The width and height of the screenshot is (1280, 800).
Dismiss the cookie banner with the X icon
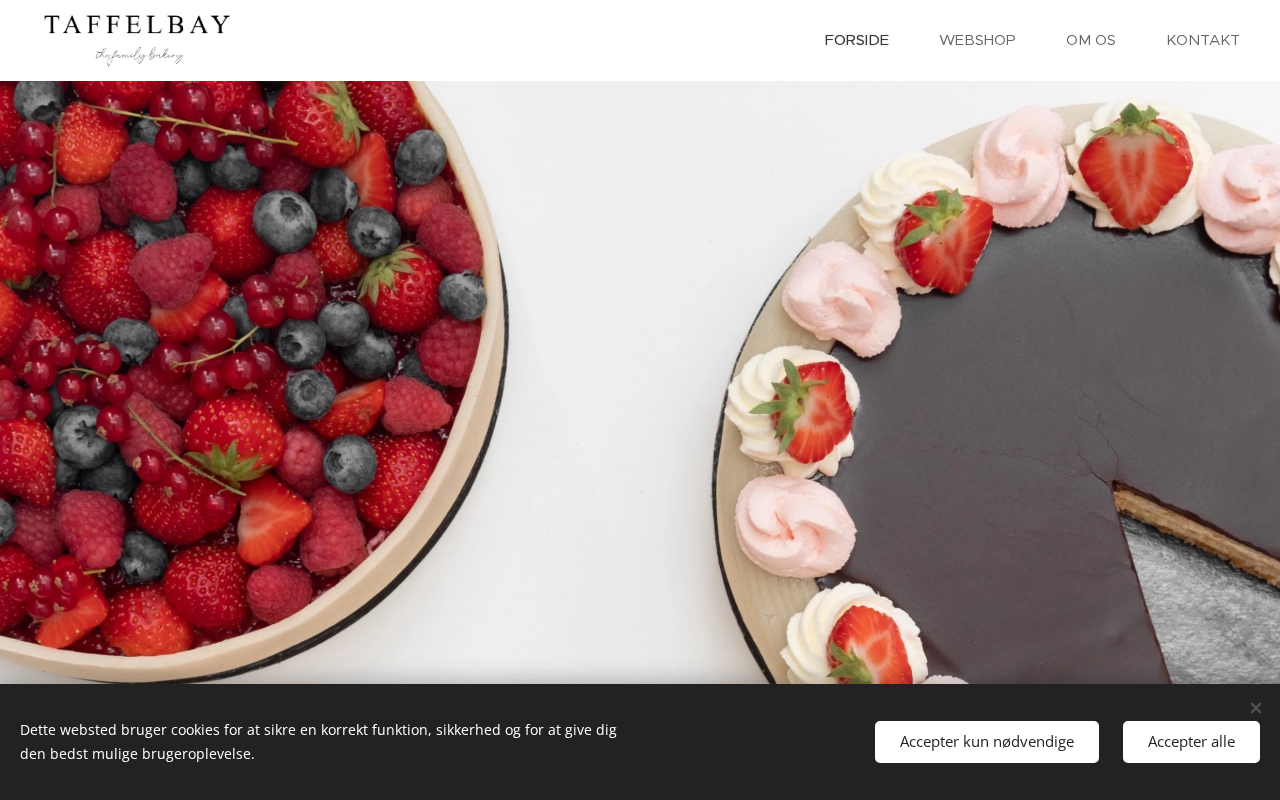(x=1255, y=708)
